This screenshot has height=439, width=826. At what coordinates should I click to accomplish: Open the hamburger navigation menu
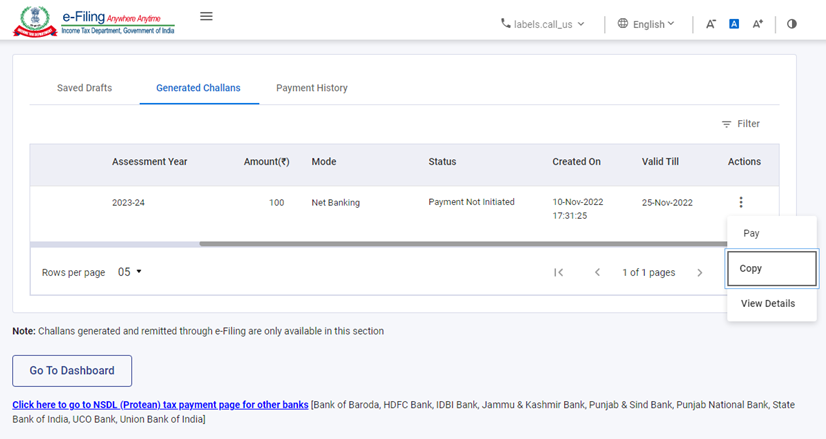(206, 16)
